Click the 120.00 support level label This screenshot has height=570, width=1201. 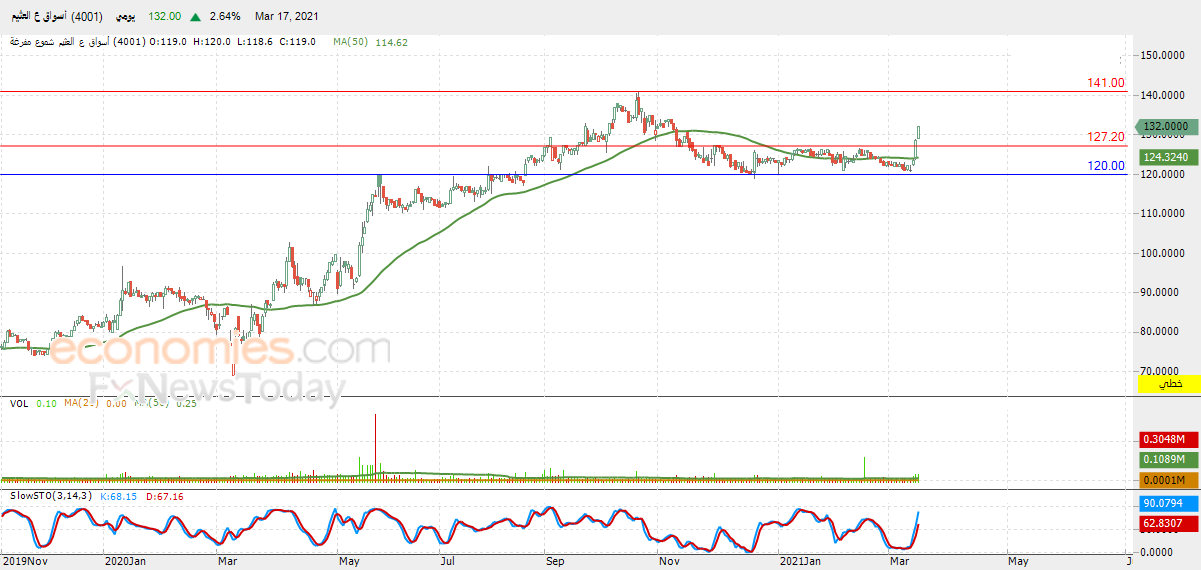point(1106,166)
